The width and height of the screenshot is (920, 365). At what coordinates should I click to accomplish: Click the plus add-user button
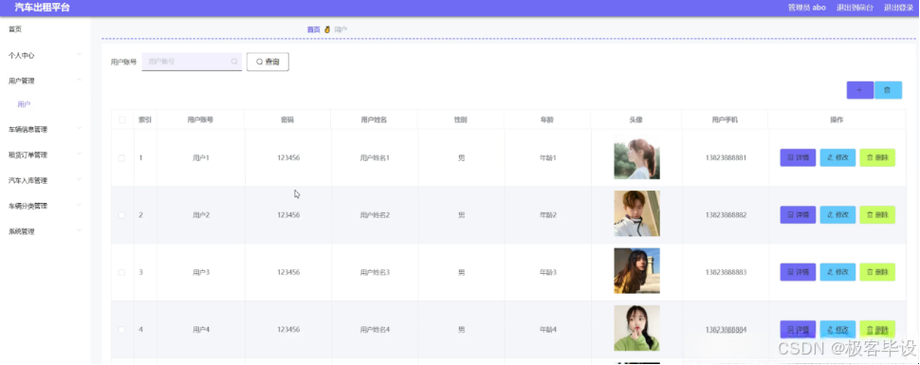860,90
